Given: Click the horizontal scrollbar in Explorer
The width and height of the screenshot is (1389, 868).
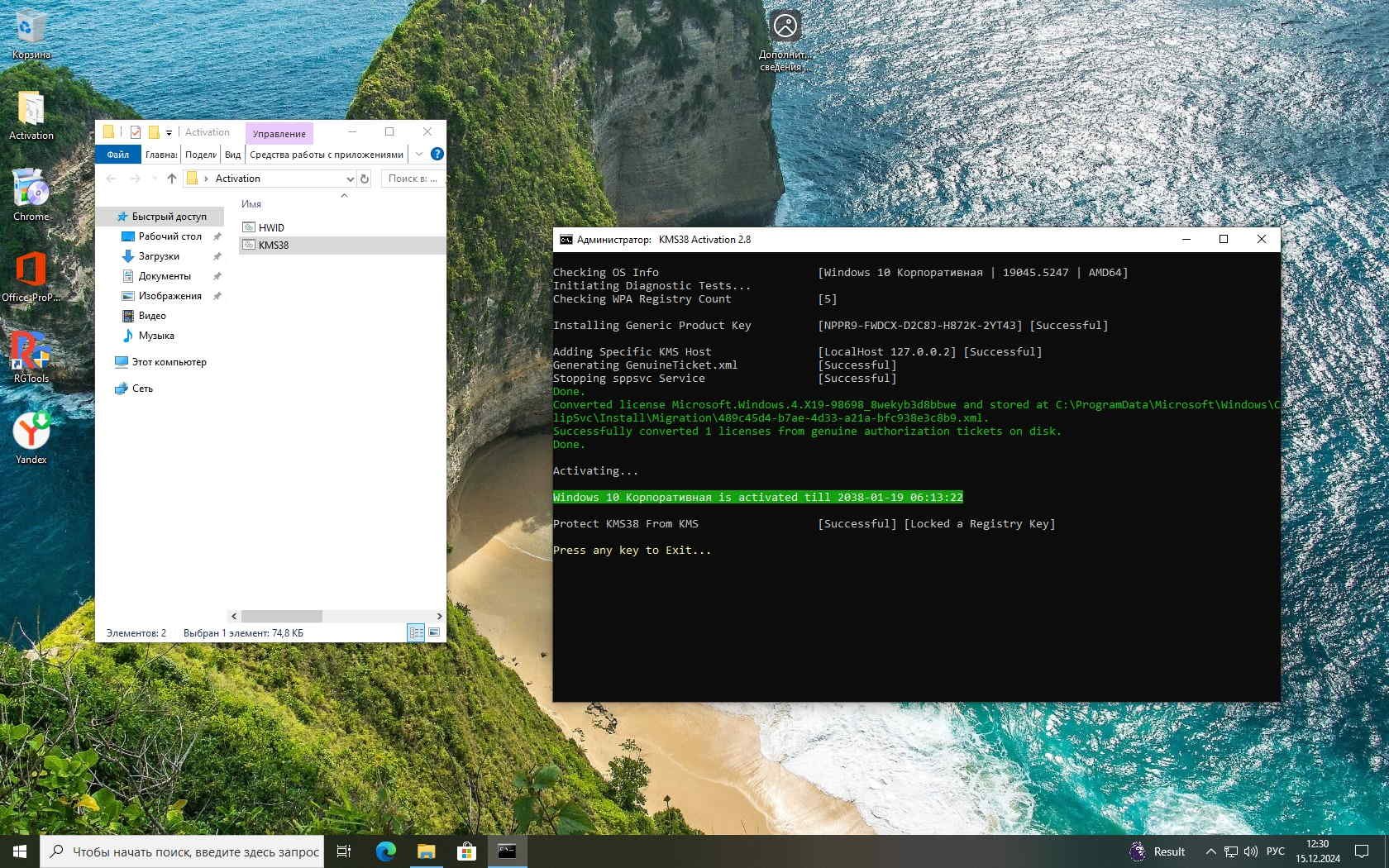Looking at the screenshot, I should click(281, 616).
